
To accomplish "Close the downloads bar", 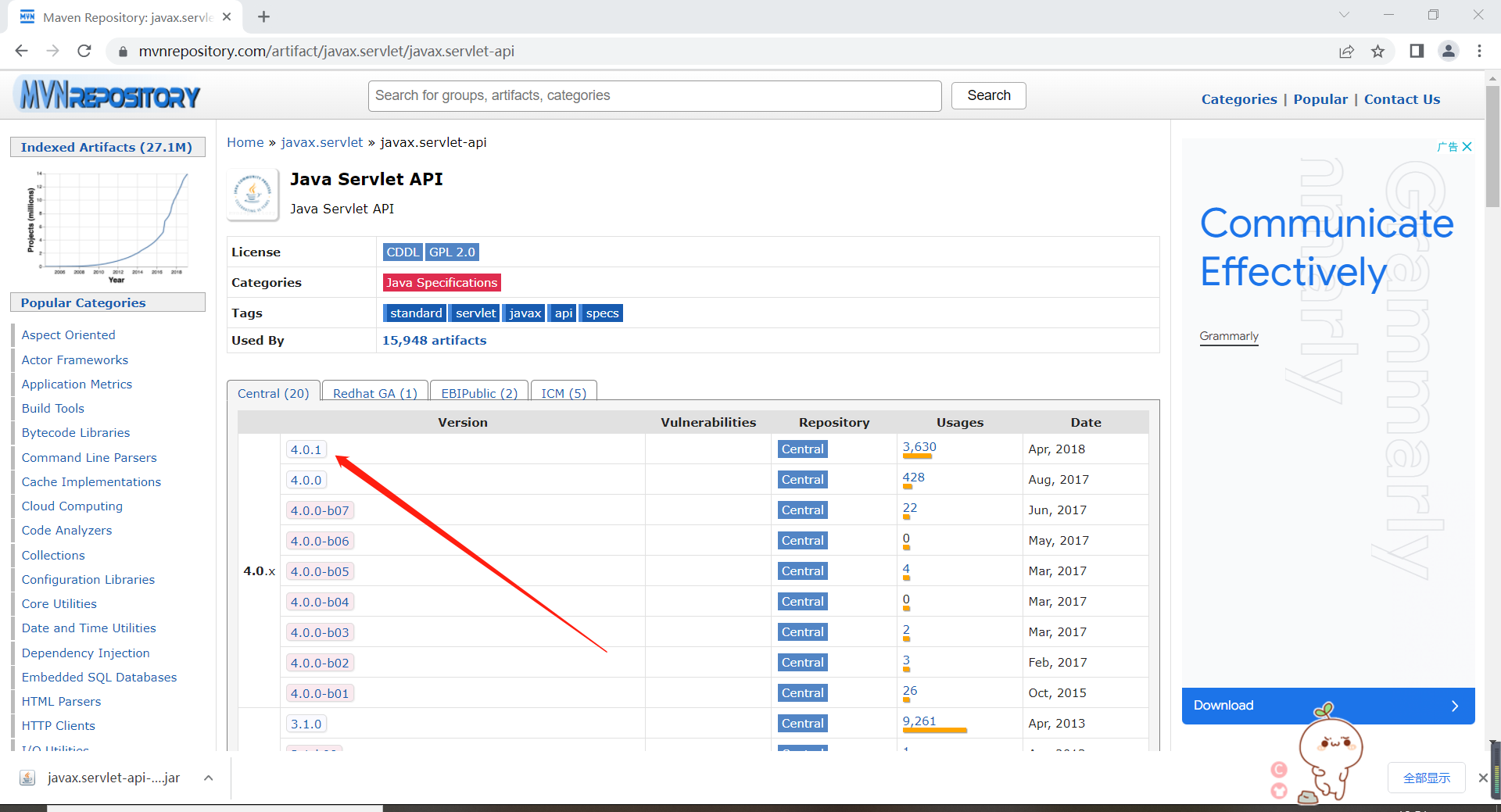I will tap(1483, 778).
